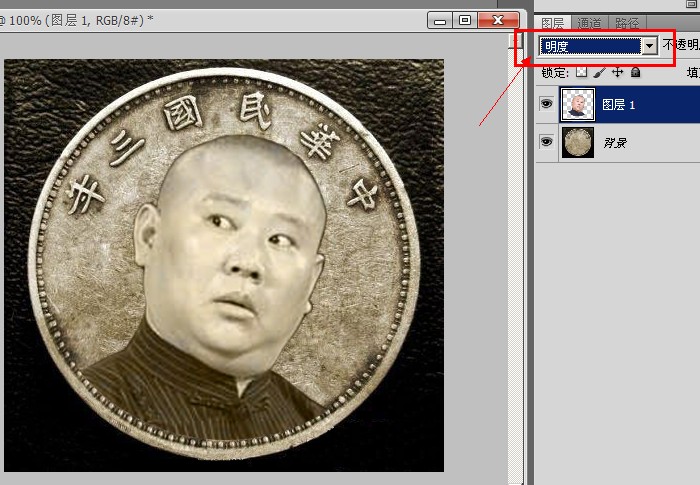Select the 图层 1 layer thumbnail

(x=578, y=105)
